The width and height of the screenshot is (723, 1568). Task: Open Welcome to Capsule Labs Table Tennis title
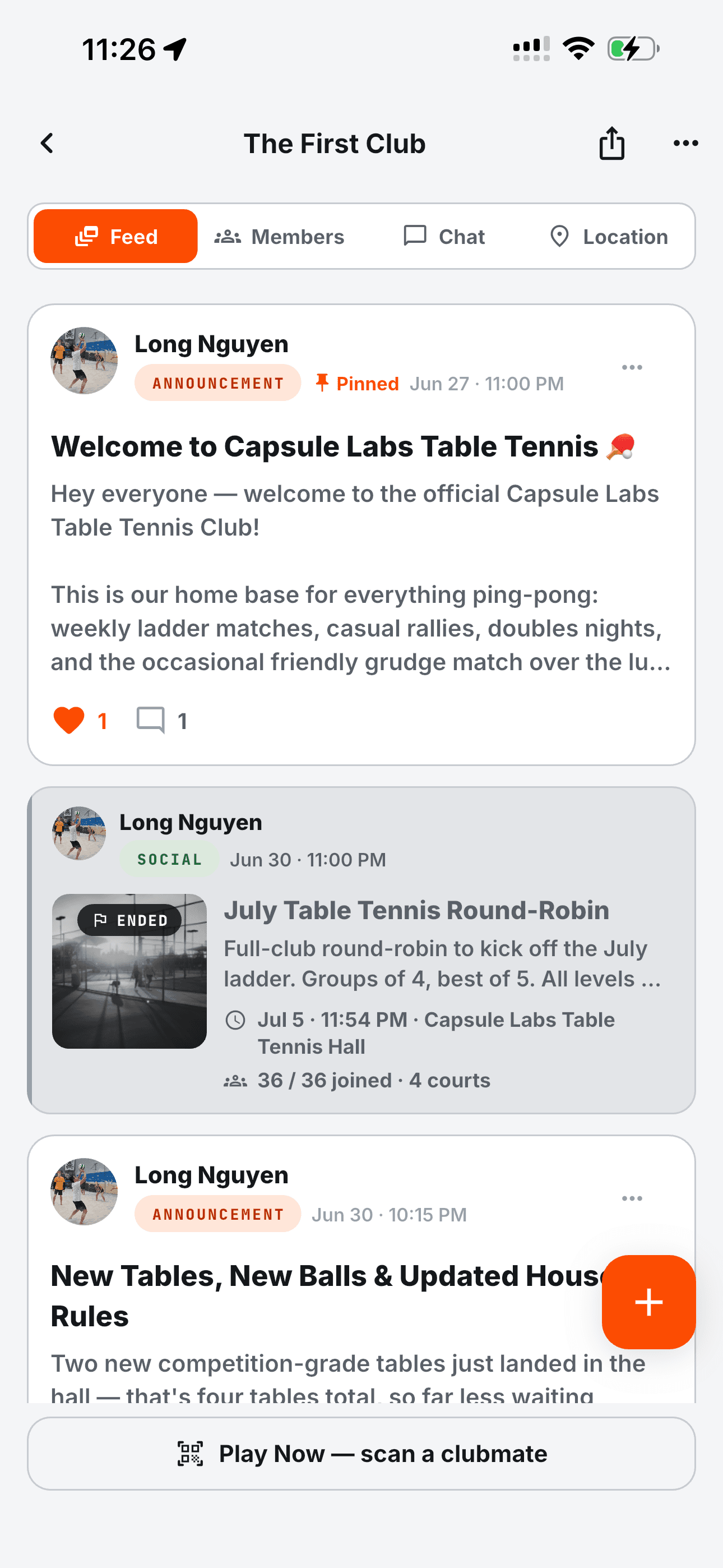coord(343,446)
